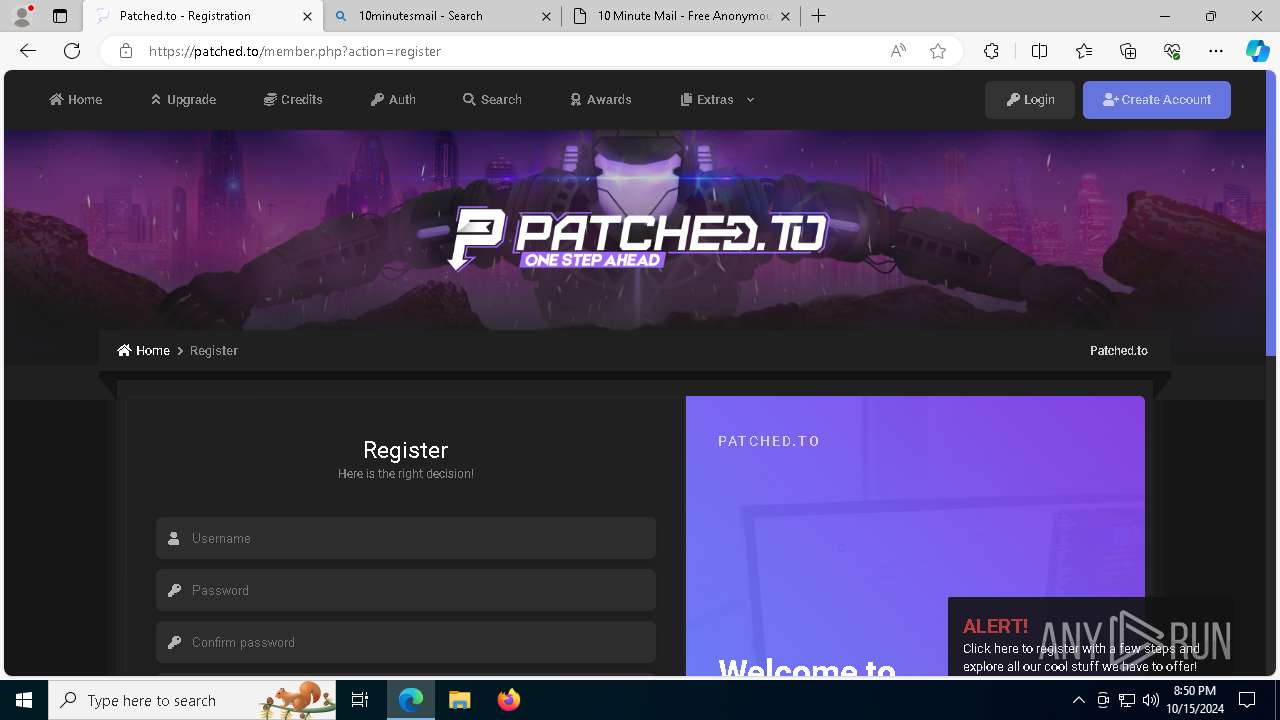Viewport: 1280px width, 720px height.
Task: Open Home in the site navigation
Action: tap(76, 99)
